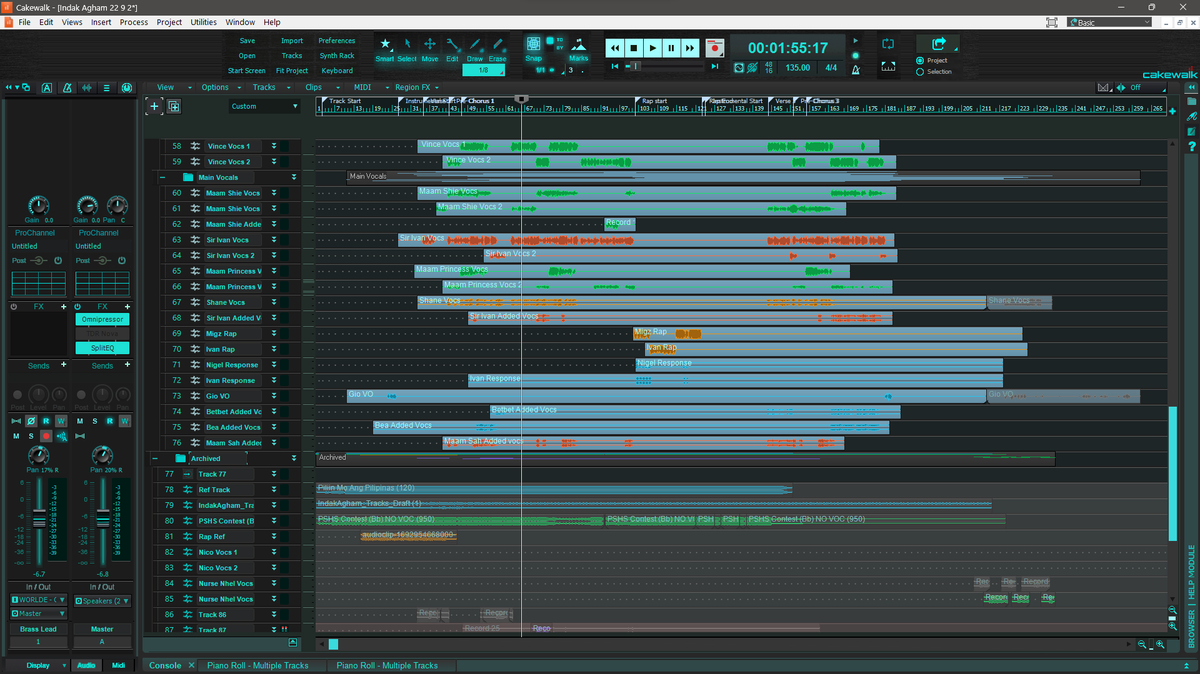Toggle Omnipressor effect in FX rack
Image resolution: width=1200 pixels, height=674 pixels.
pyautogui.click(x=102, y=319)
